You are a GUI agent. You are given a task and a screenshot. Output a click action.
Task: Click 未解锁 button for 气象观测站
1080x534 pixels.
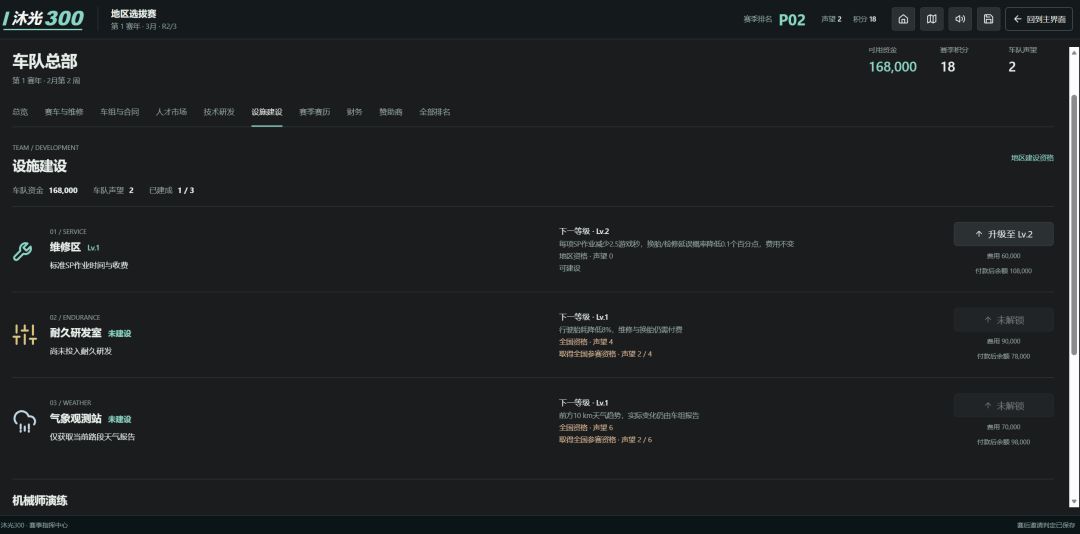coord(1004,406)
